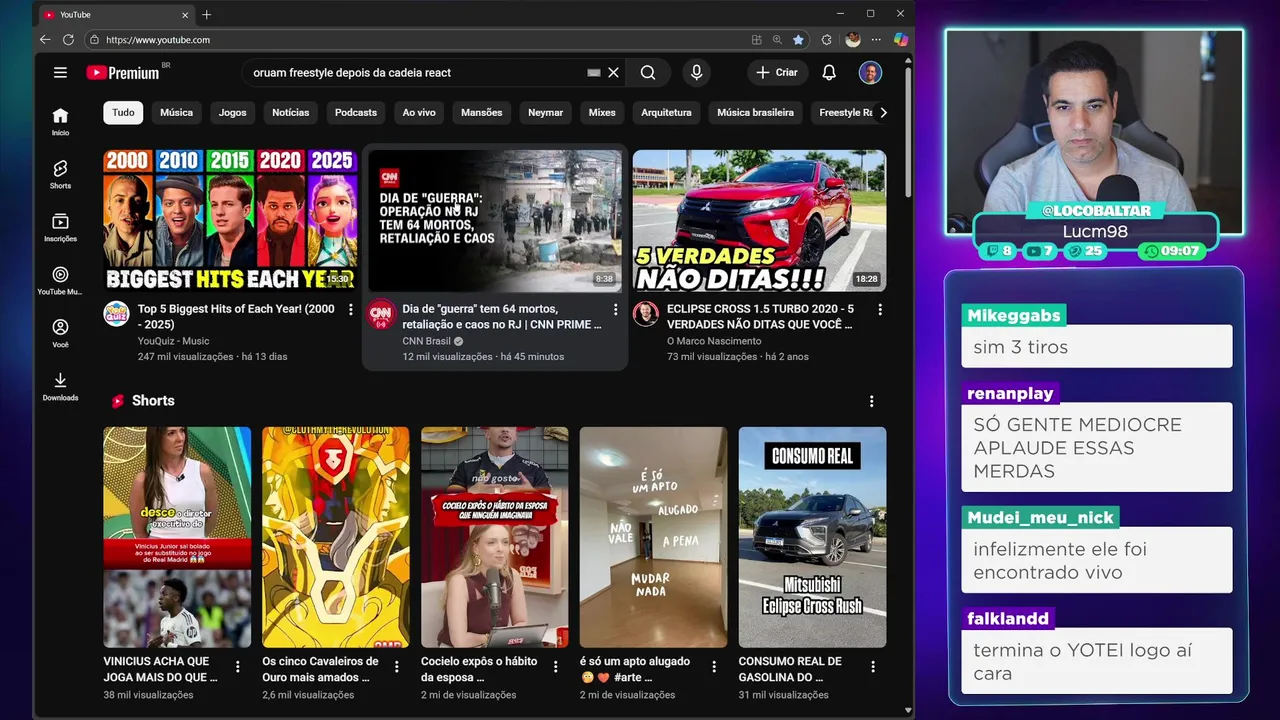The image size is (1280, 720).
Task: Select the Arquitetura filter chip
Action: [666, 113]
